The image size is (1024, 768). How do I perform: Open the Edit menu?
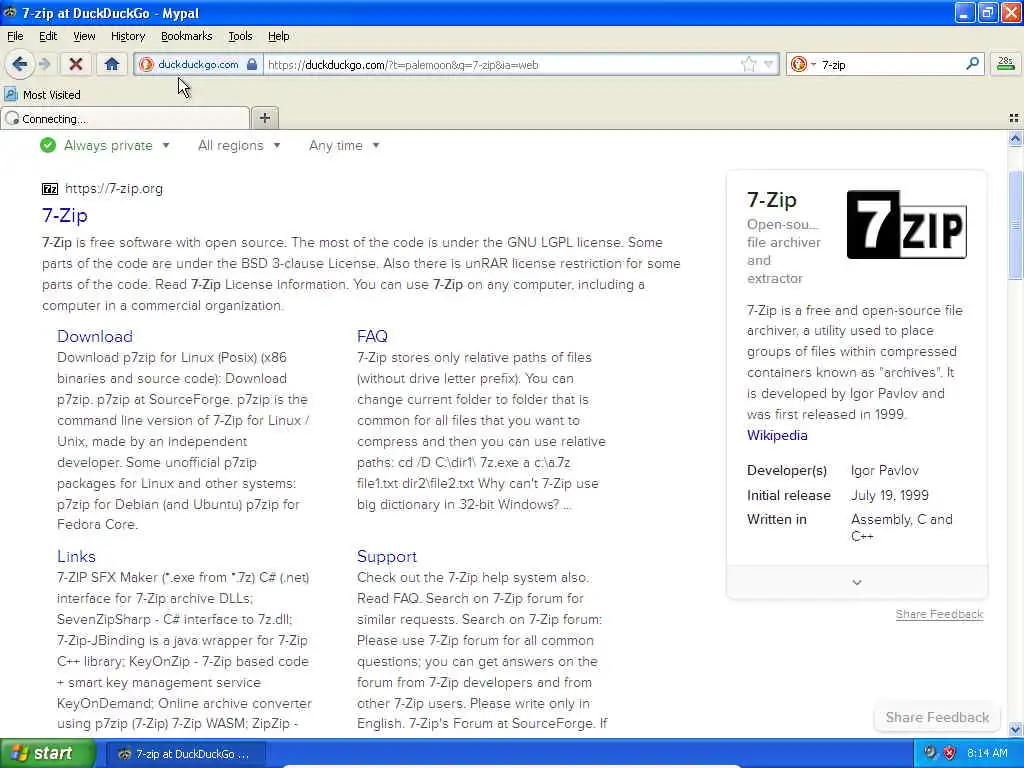pyautogui.click(x=48, y=36)
